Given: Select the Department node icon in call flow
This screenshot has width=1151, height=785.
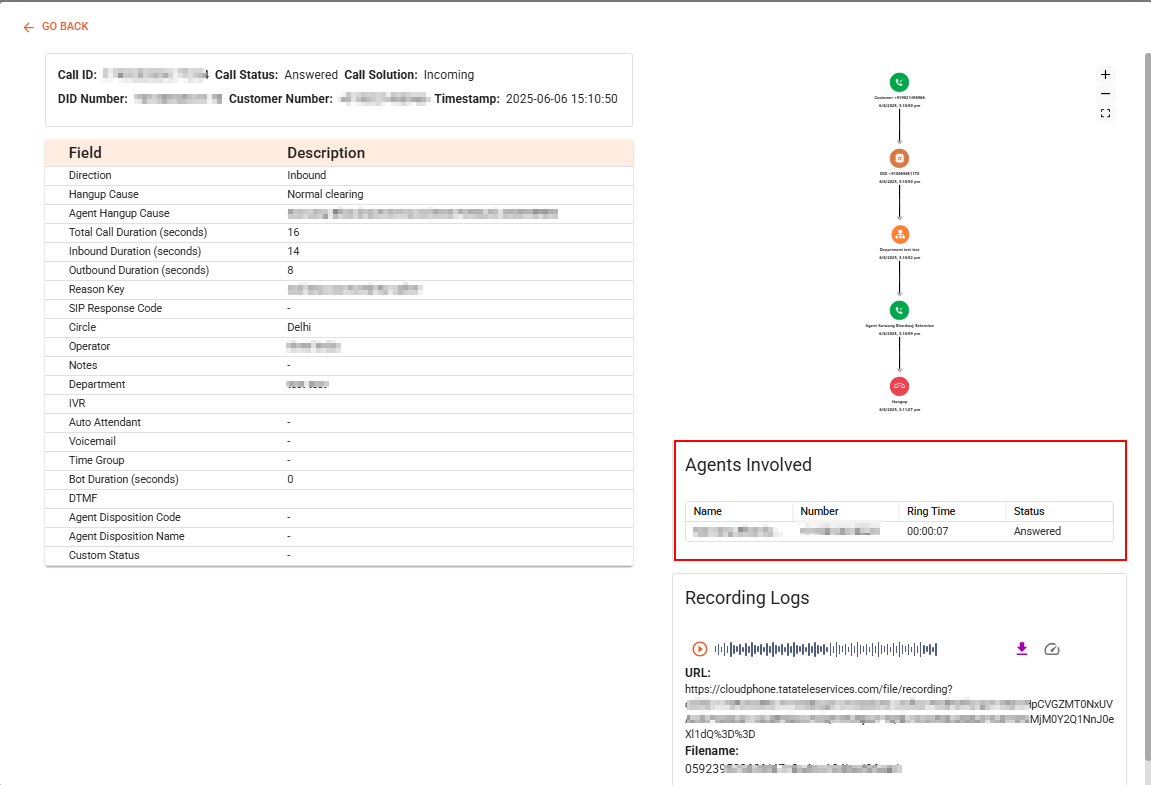Looking at the screenshot, I should 899,234.
